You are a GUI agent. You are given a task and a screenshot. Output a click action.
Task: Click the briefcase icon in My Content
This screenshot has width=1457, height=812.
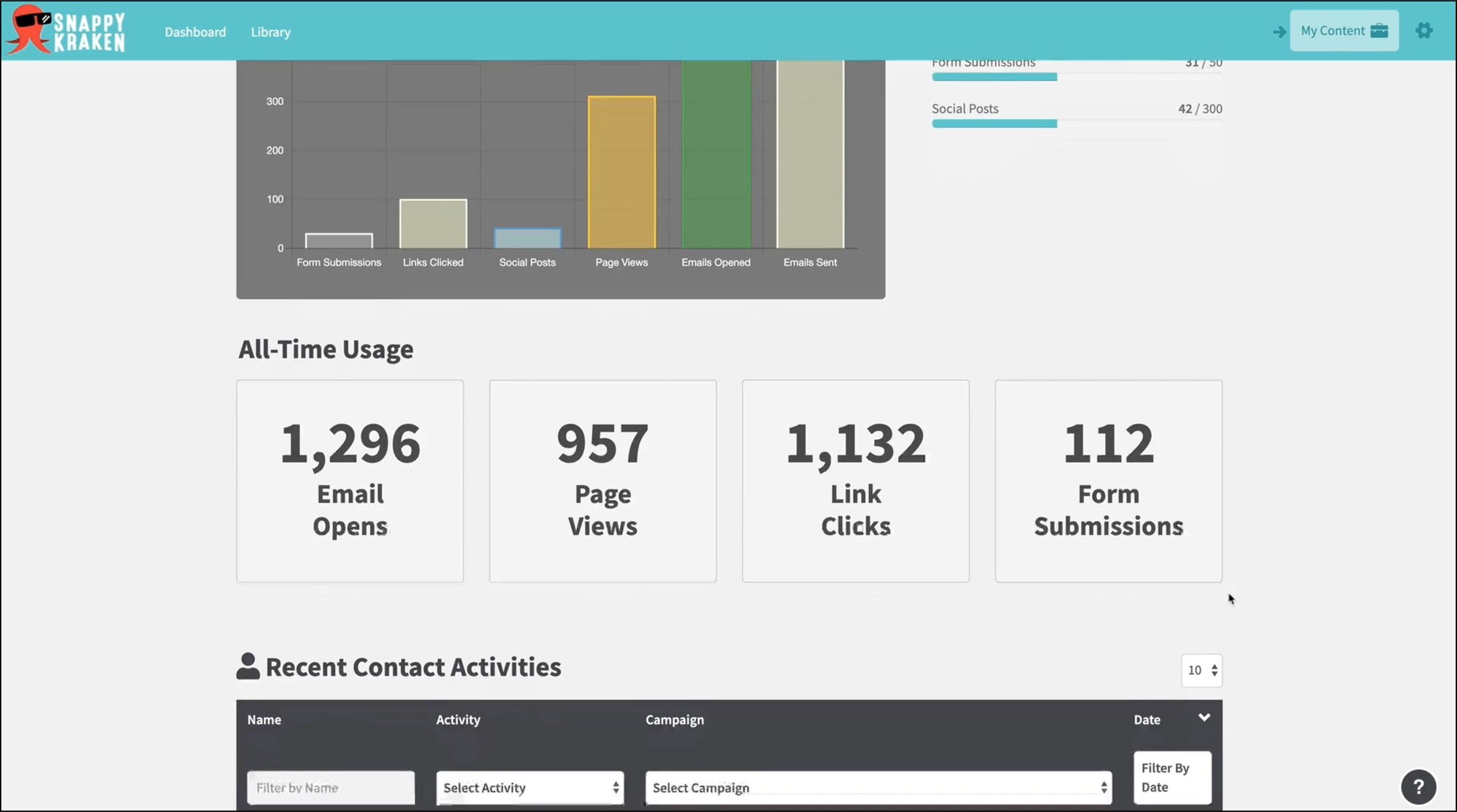[x=1381, y=30]
